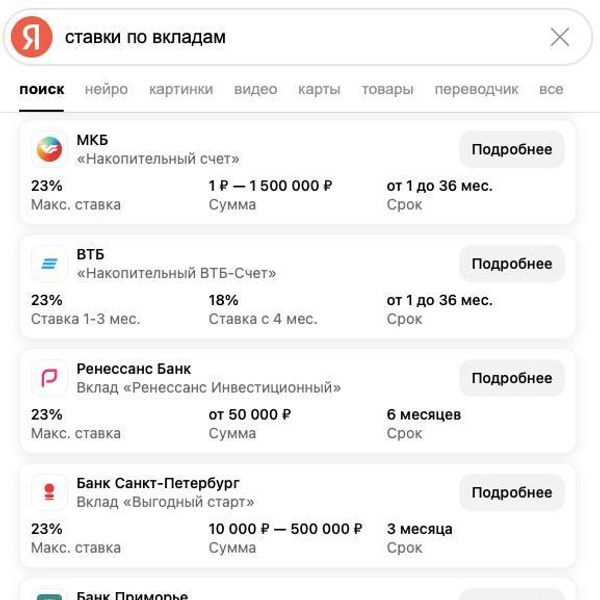Open the 'картинки' tab
The image size is (600, 600).
[181, 89]
